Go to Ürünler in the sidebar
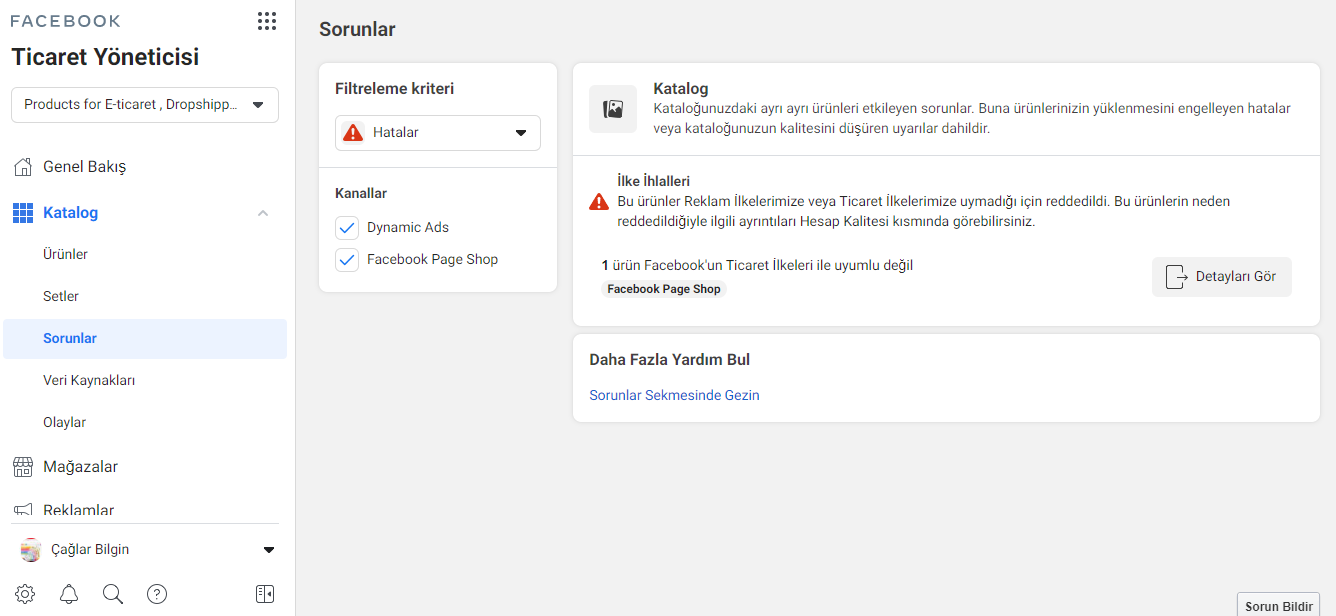 click(x=66, y=254)
